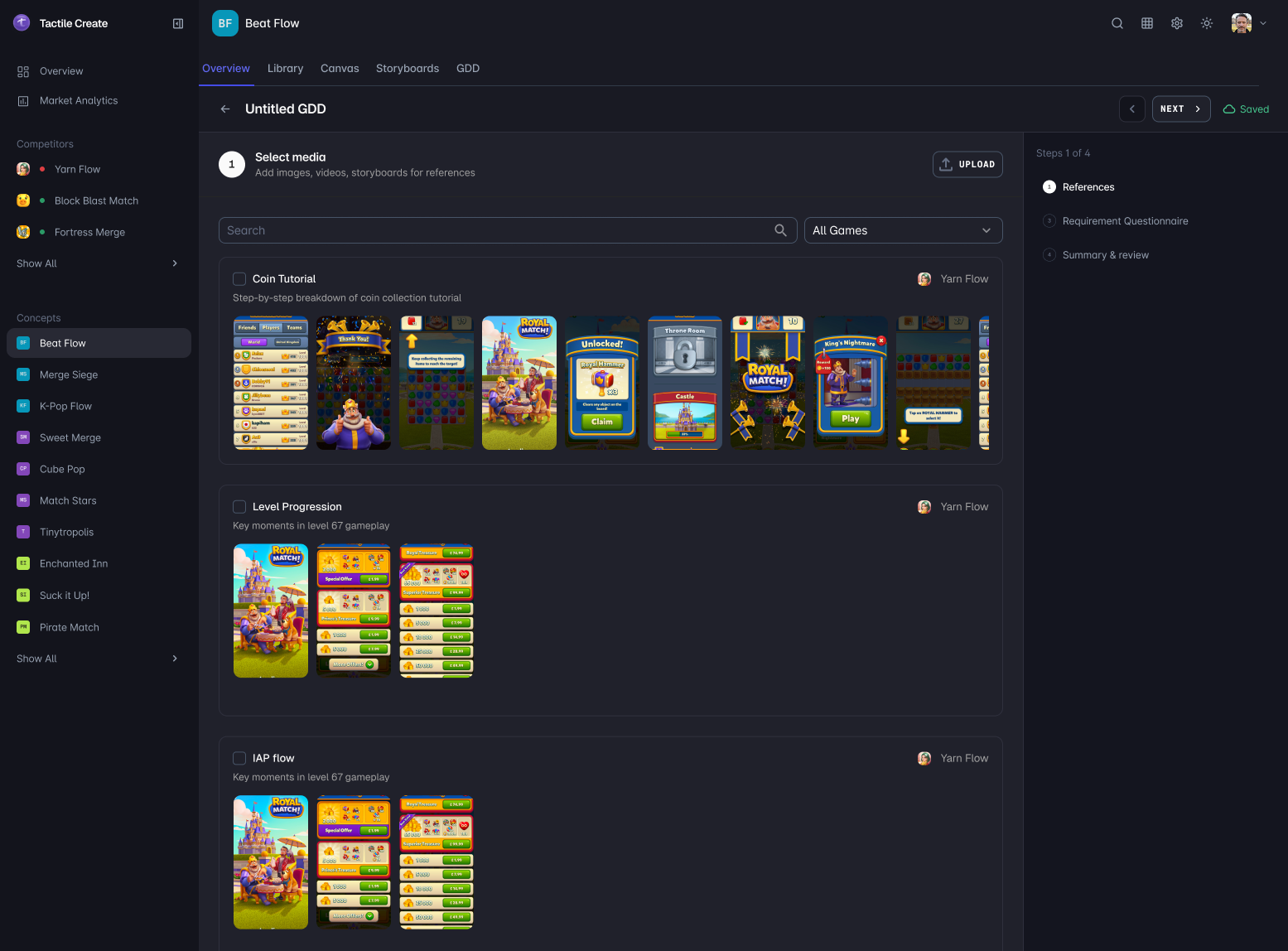Select the Coin Tutorial checkbox
The image size is (1288, 951).
coord(239,279)
